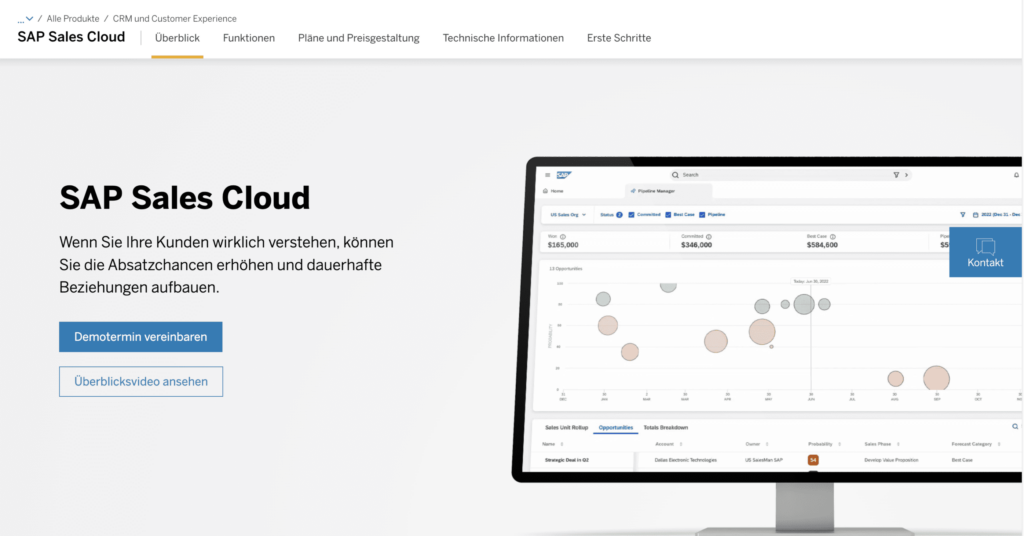Image resolution: width=1024 pixels, height=536 pixels.
Task: Click the $584,600 Best Case value
Action: (822, 245)
